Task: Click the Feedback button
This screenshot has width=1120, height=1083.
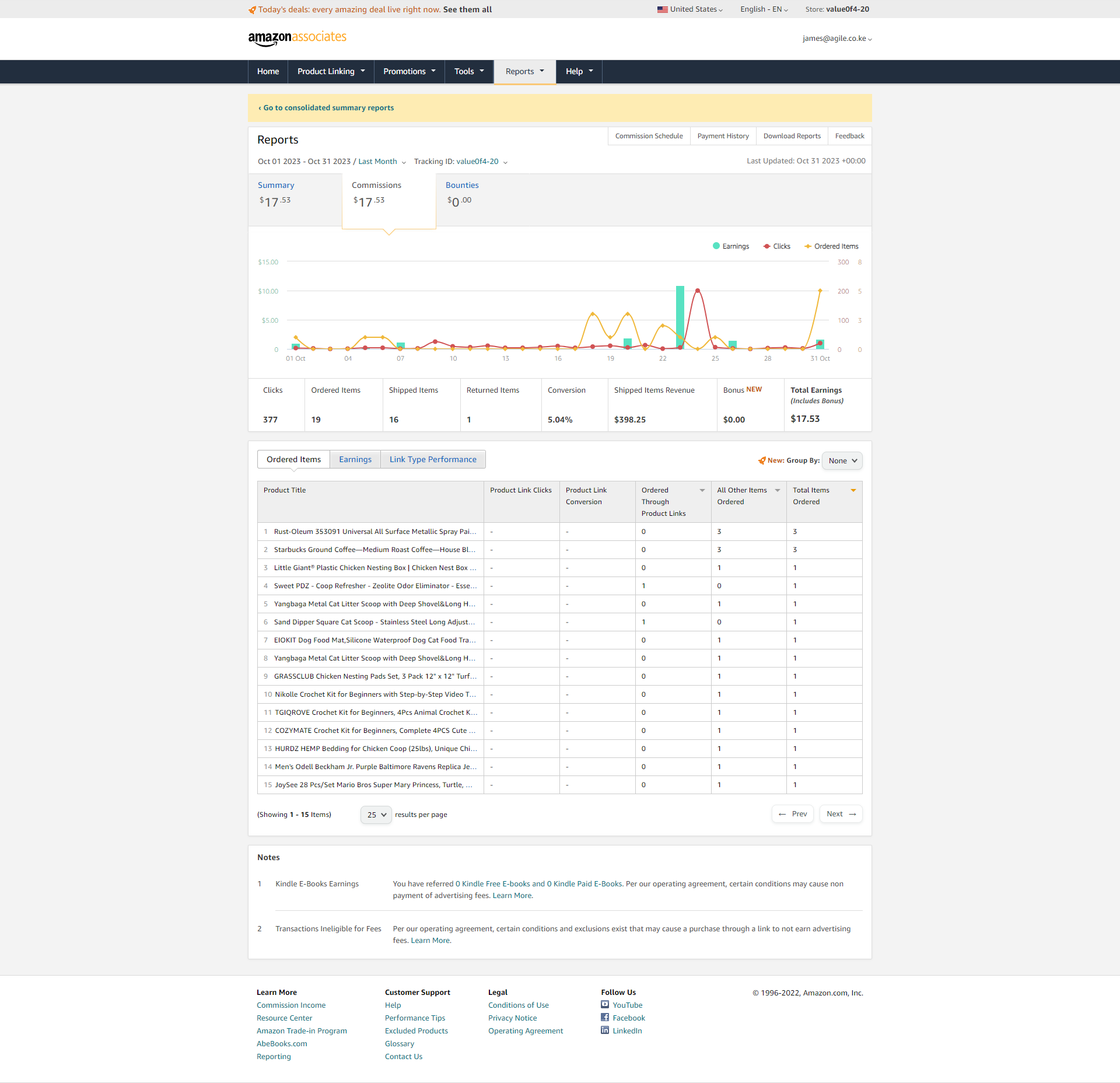Action: tap(849, 136)
